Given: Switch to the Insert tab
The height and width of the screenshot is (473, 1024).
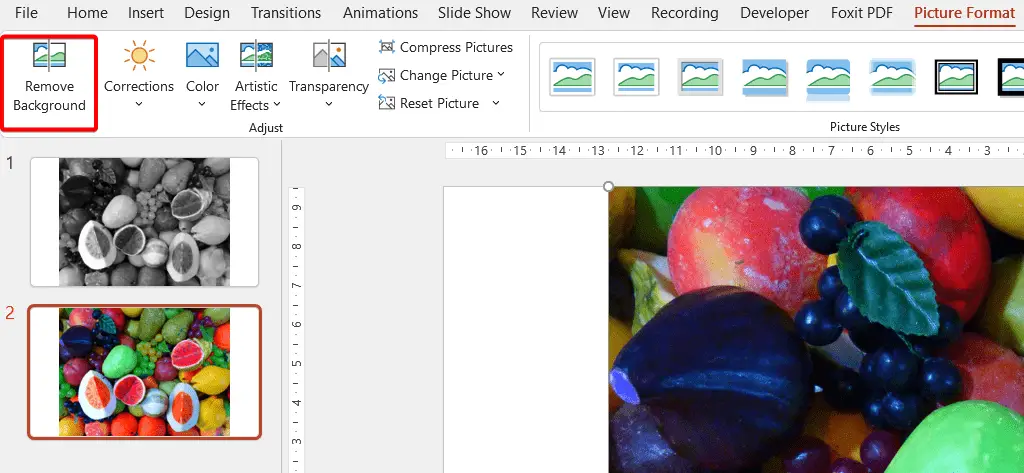Looking at the screenshot, I should pyautogui.click(x=146, y=13).
